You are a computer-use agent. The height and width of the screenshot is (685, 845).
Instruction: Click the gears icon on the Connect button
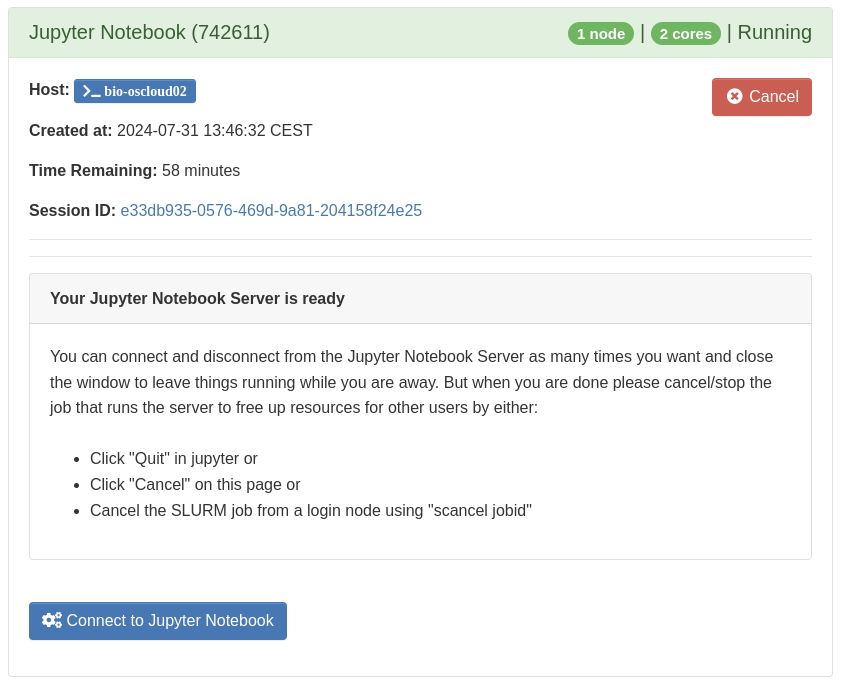click(x=52, y=620)
